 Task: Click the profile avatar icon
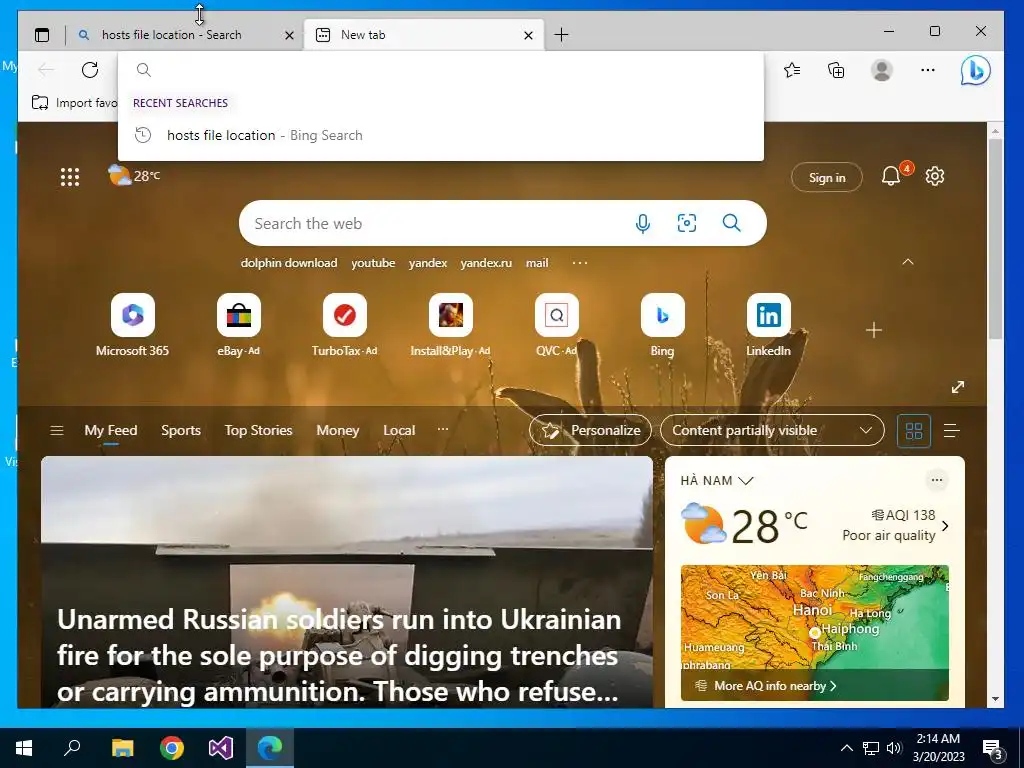click(882, 70)
